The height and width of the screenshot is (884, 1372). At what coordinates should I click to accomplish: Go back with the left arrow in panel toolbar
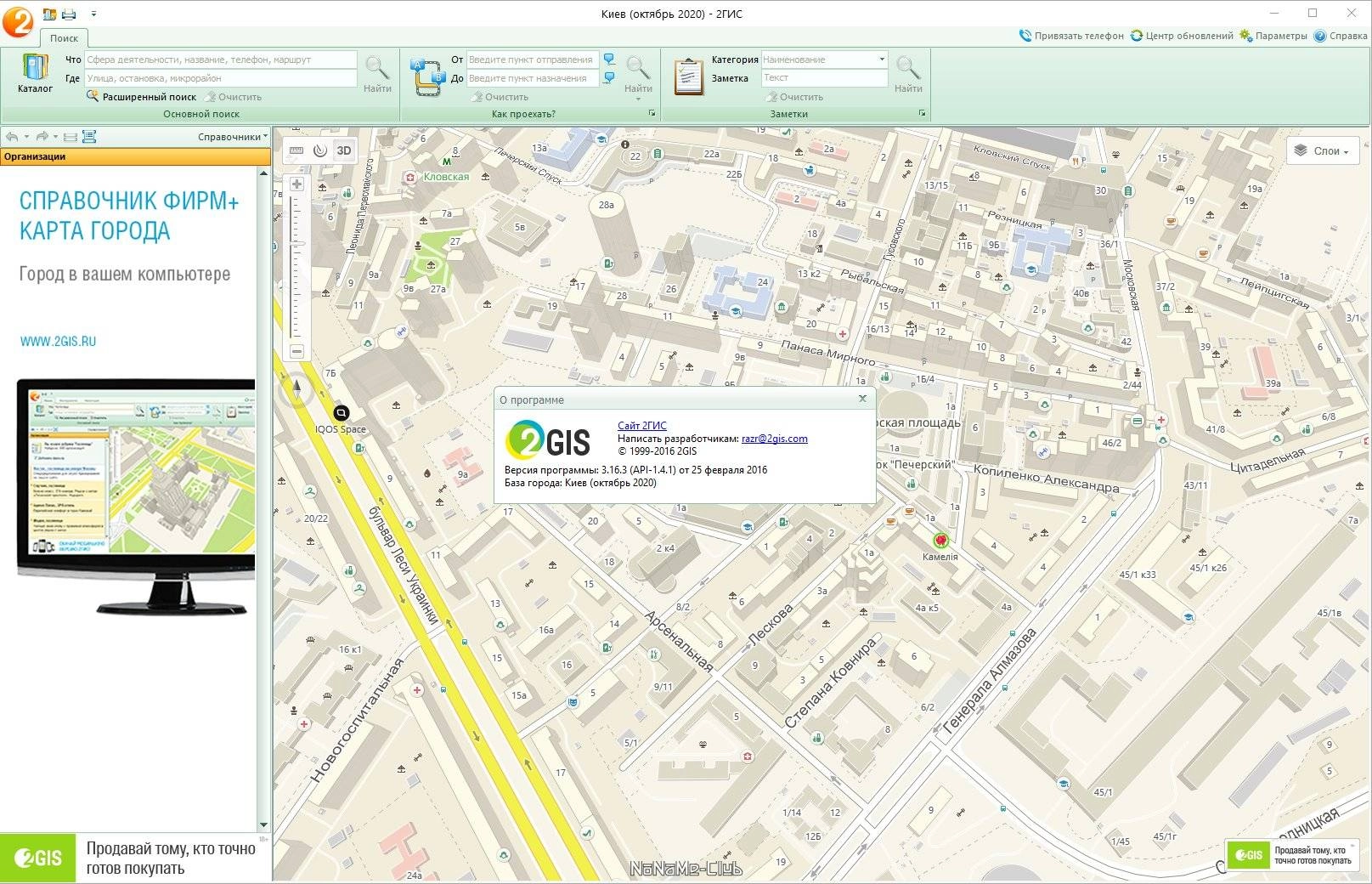(x=11, y=136)
